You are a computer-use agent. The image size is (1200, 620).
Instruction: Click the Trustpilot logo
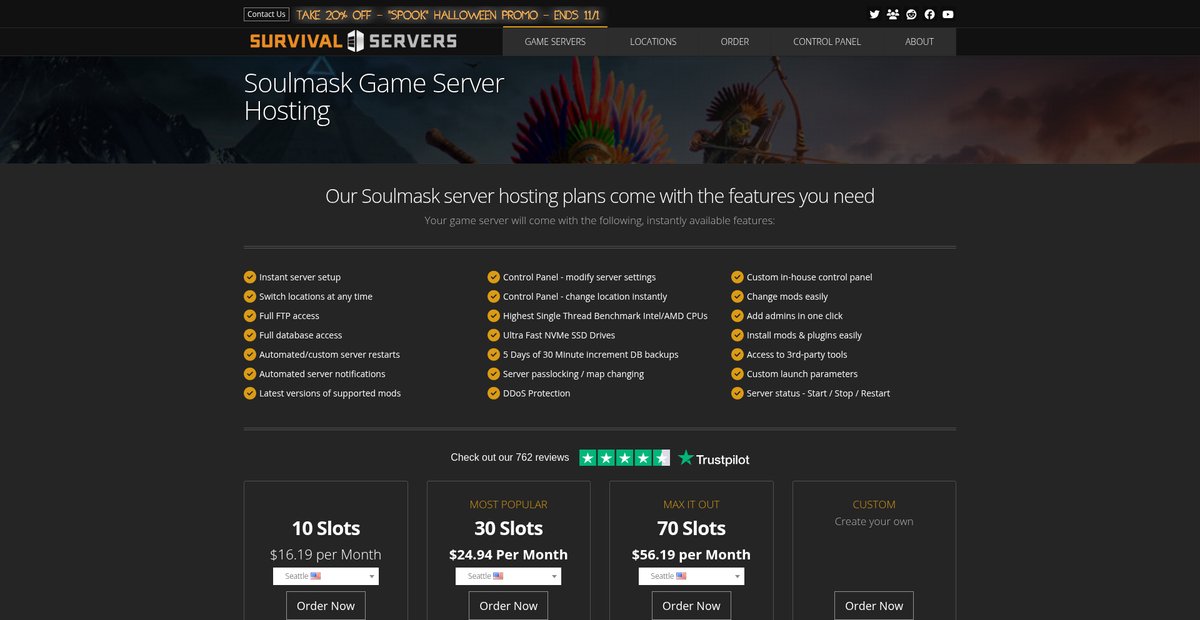point(714,458)
